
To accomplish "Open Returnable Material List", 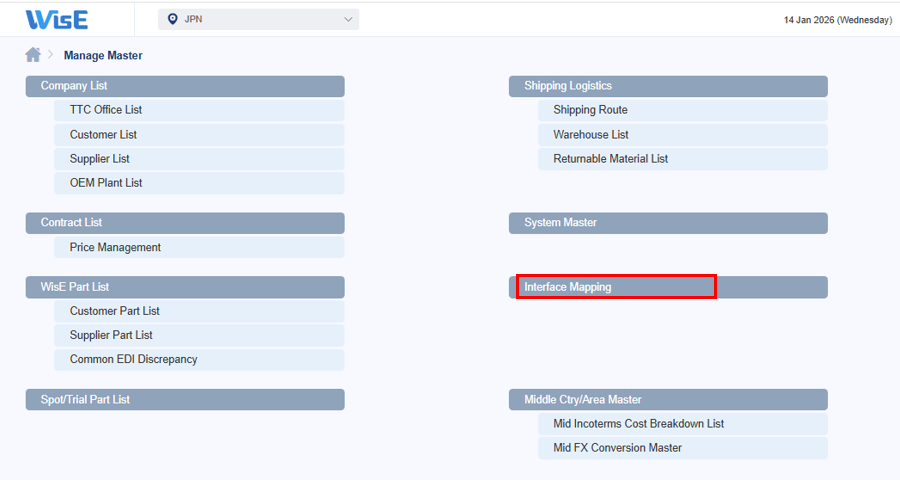I will point(682,159).
